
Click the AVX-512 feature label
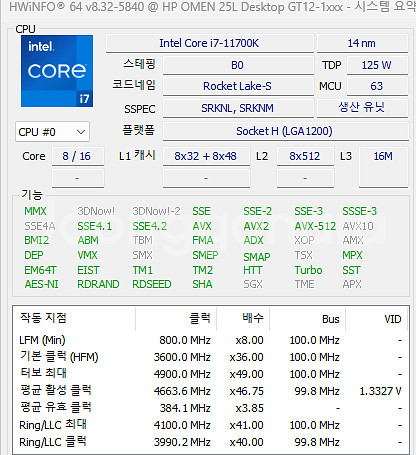point(315,226)
